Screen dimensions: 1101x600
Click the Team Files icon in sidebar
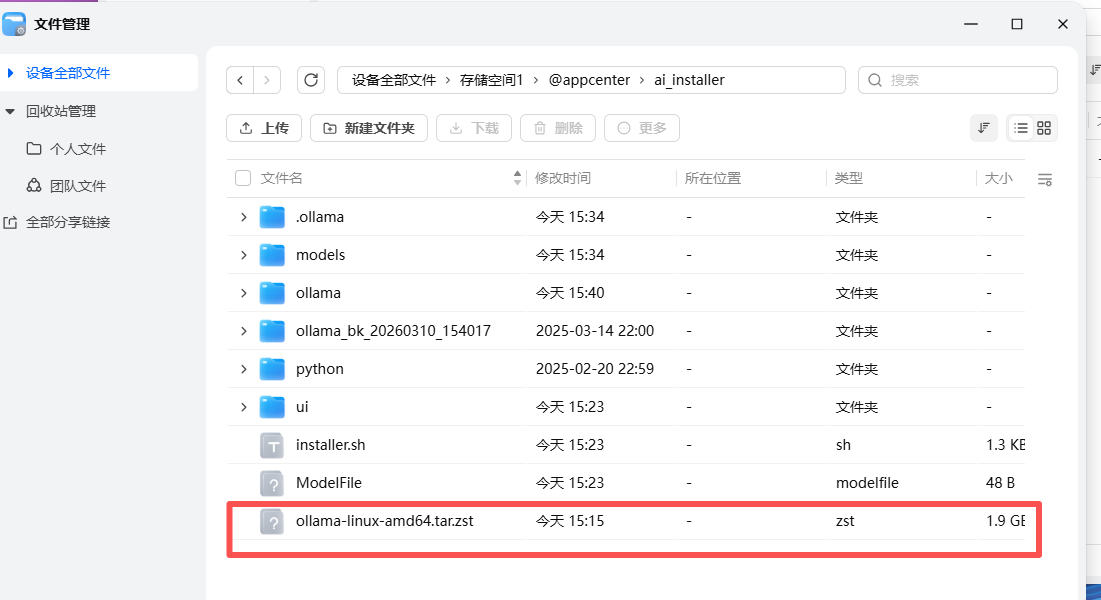pos(34,185)
